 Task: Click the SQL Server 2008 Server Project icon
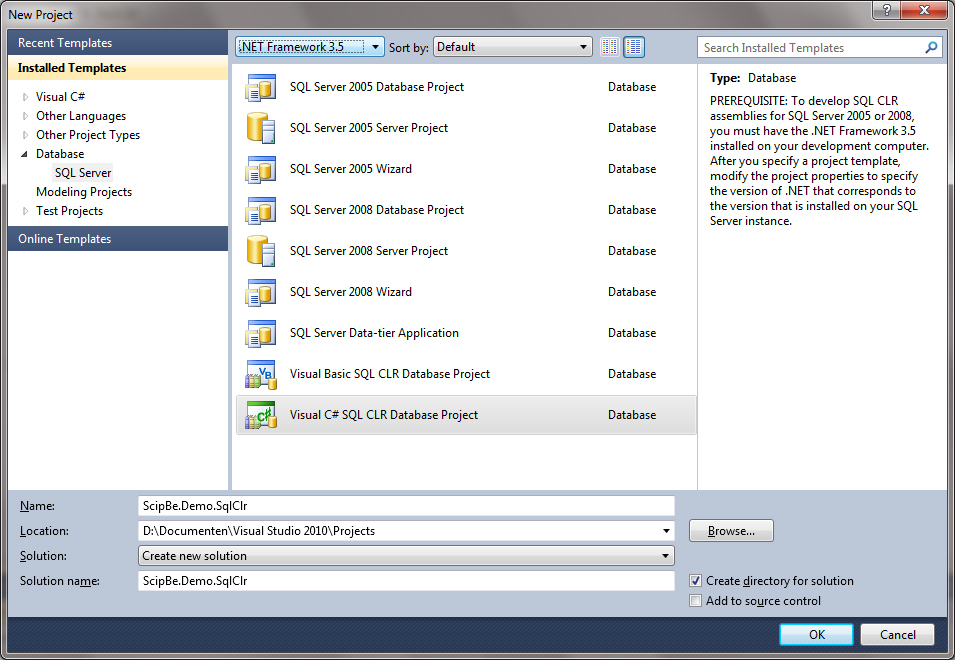[x=261, y=251]
